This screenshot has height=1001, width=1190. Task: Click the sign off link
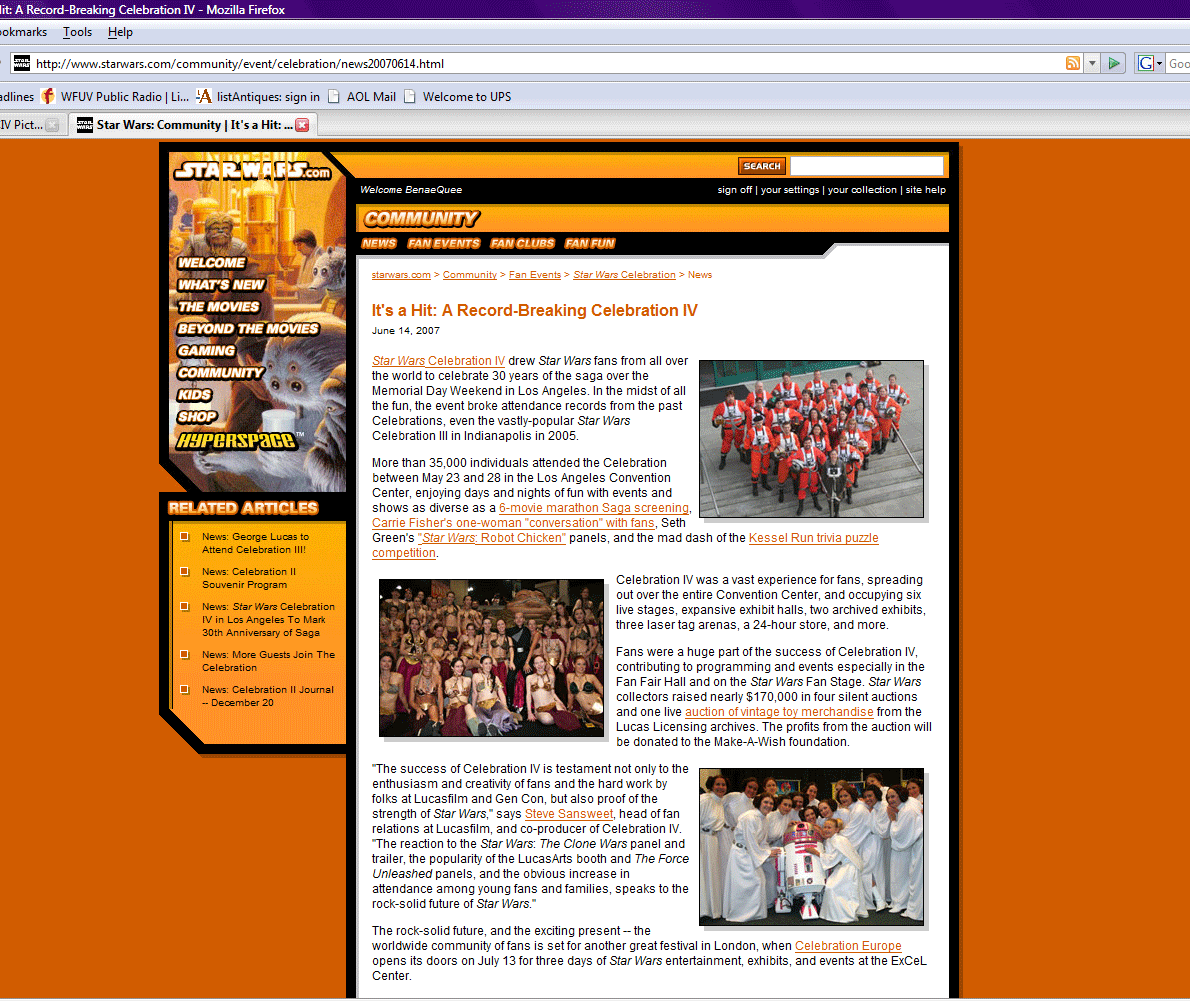pos(735,190)
